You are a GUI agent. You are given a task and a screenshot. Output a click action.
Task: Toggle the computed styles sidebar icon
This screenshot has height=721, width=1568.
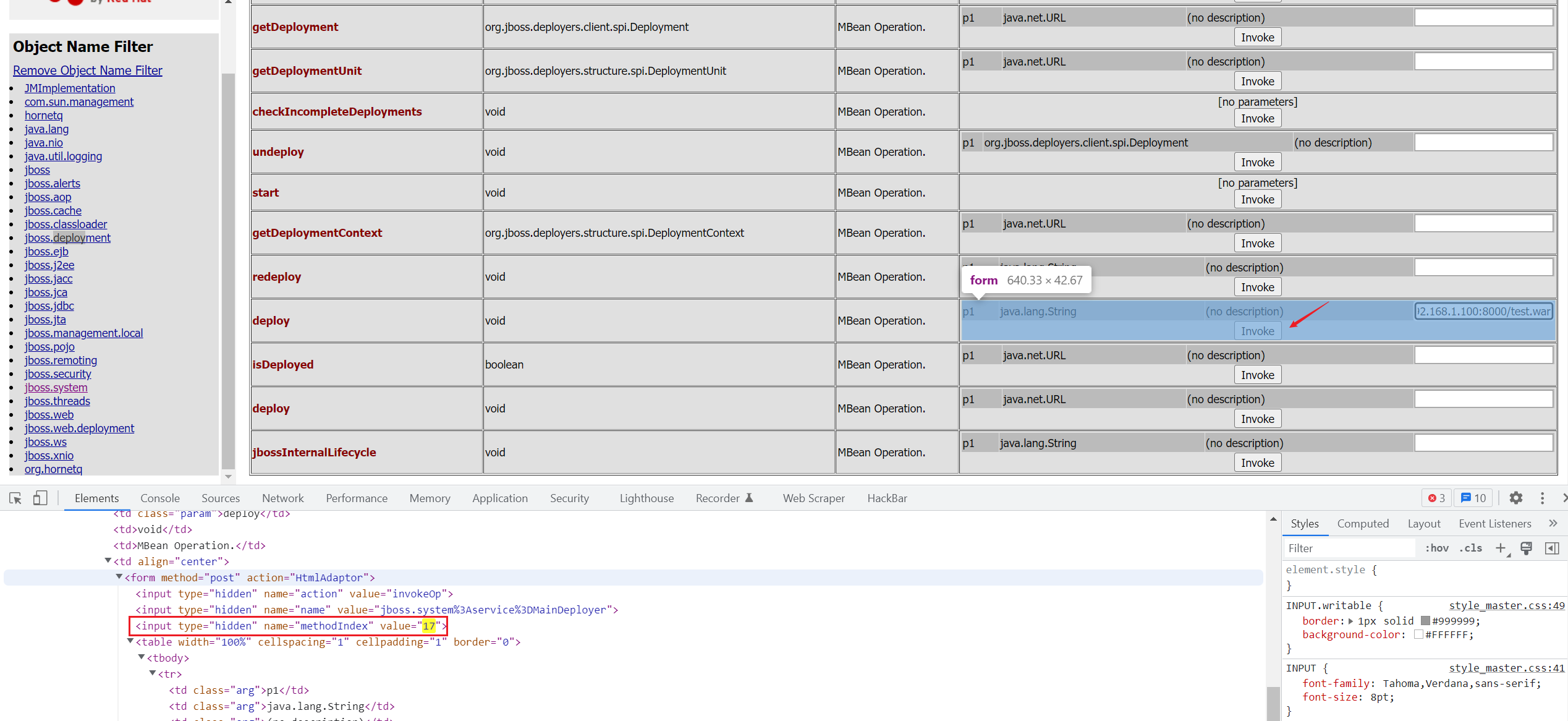[1551, 548]
